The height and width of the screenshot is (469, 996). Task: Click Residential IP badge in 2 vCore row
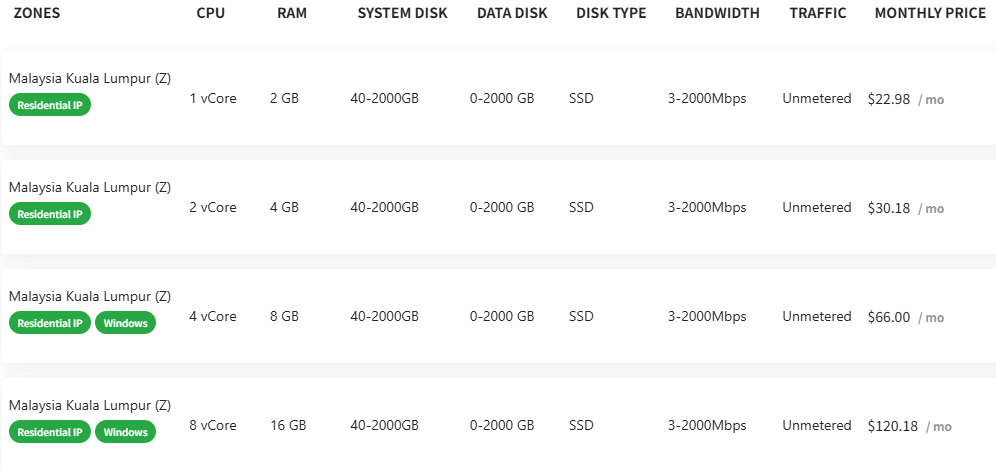[50, 214]
